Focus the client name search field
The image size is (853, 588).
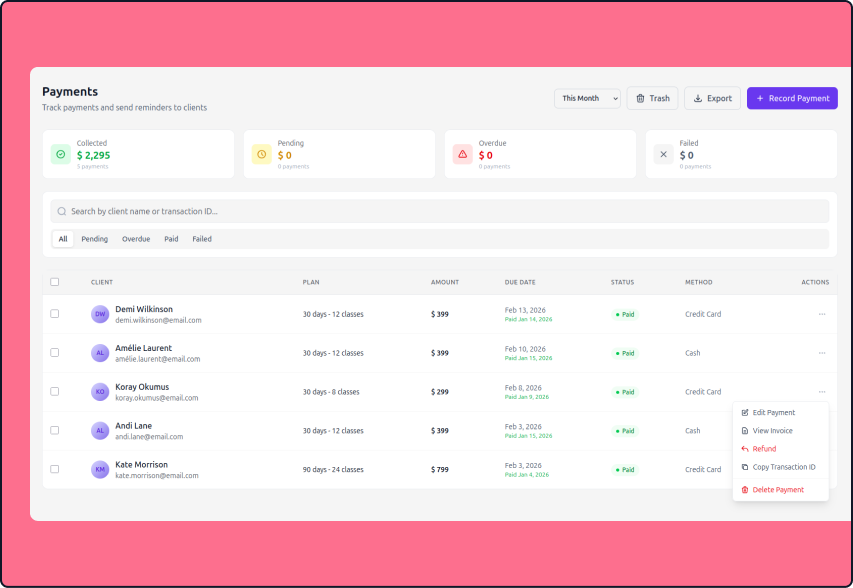(x=440, y=211)
